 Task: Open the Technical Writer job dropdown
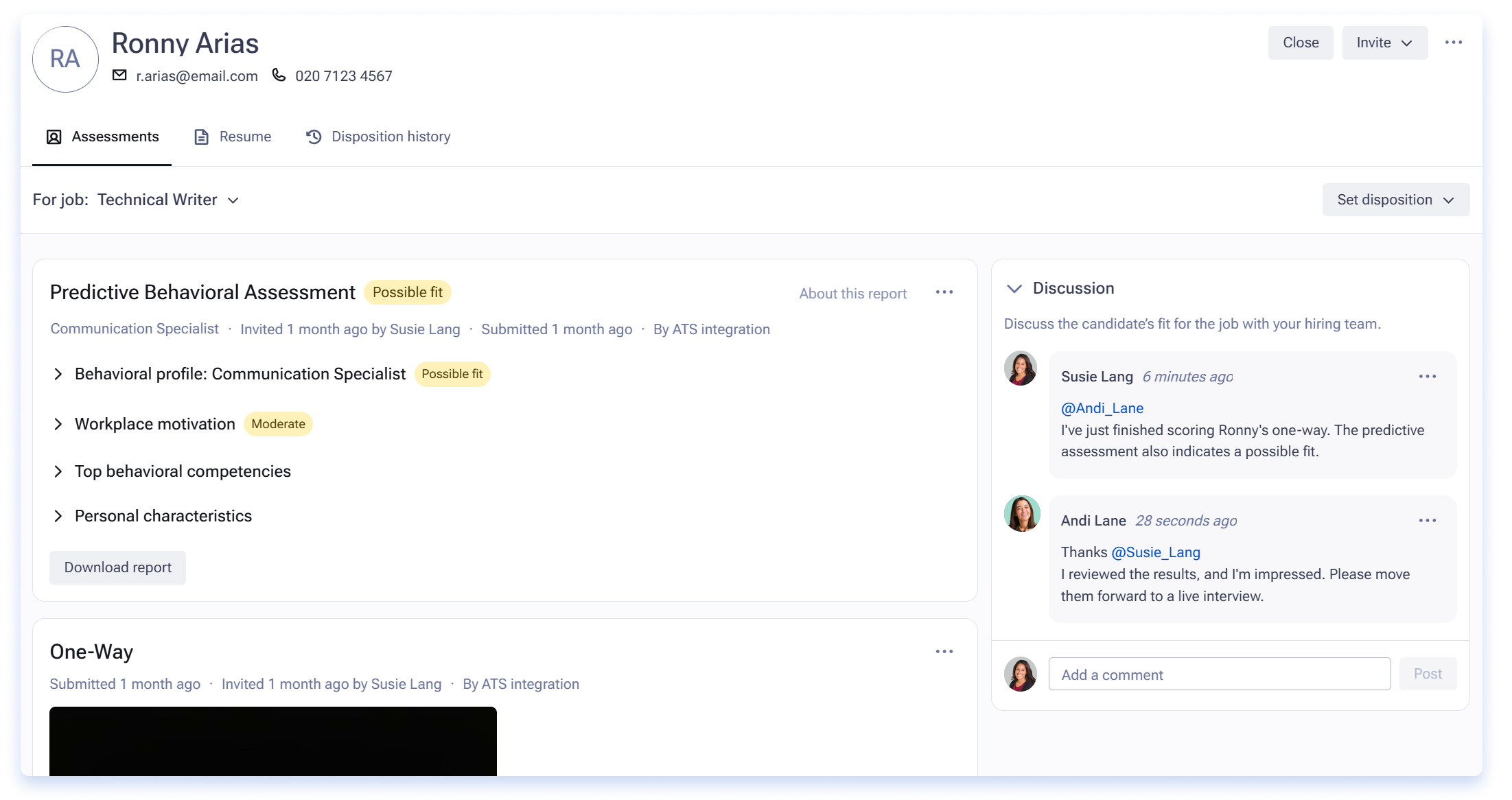point(168,200)
